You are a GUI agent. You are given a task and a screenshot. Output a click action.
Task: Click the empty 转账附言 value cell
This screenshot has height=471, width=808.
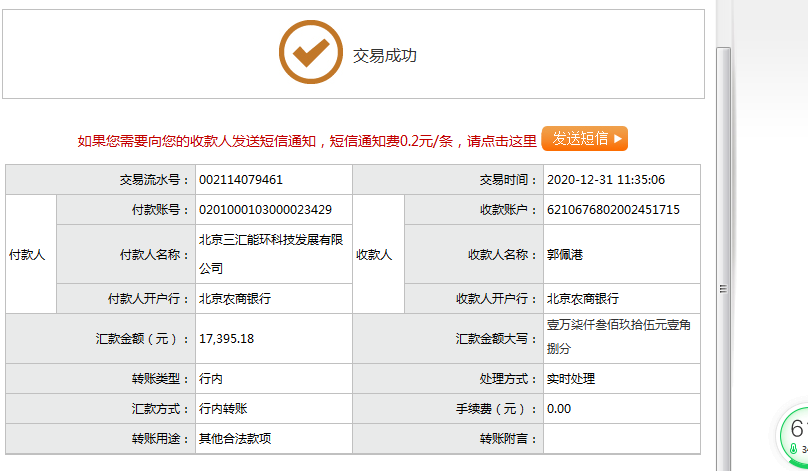[621, 439]
